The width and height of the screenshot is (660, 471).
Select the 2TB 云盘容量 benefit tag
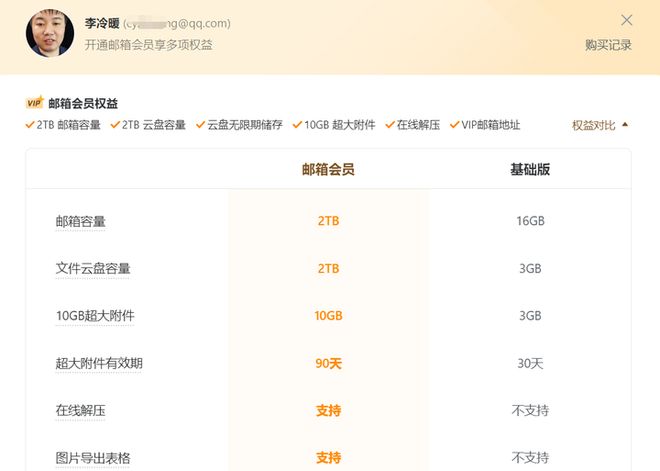pos(149,125)
